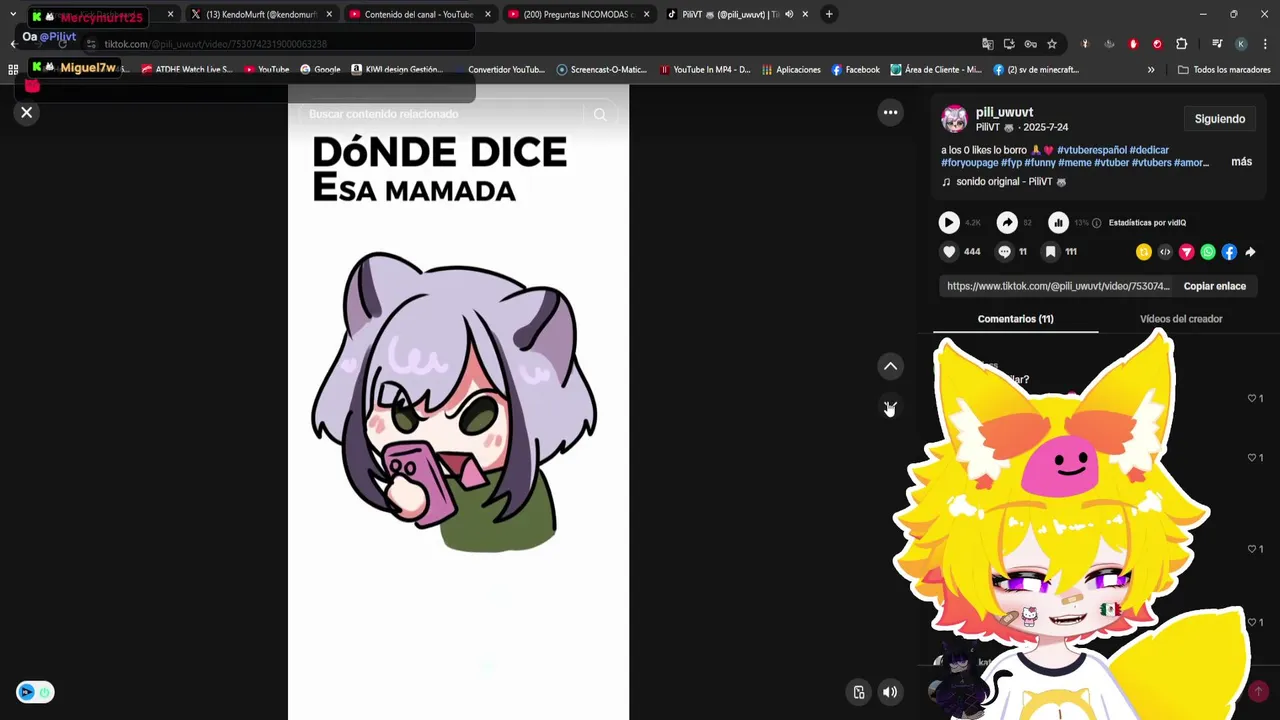
Task: Click the yellow repost icon
Action: 1144,252
